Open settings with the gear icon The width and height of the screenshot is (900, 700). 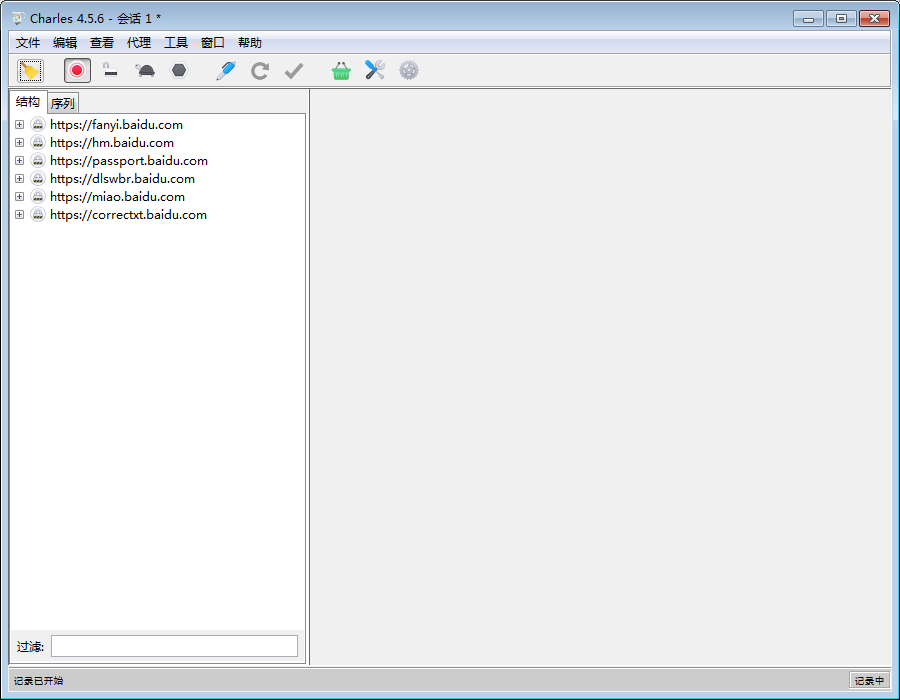(x=409, y=71)
